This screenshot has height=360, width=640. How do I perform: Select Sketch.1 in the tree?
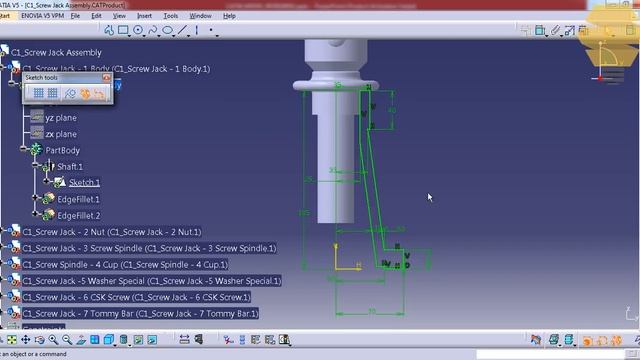(x=84, y=182)
